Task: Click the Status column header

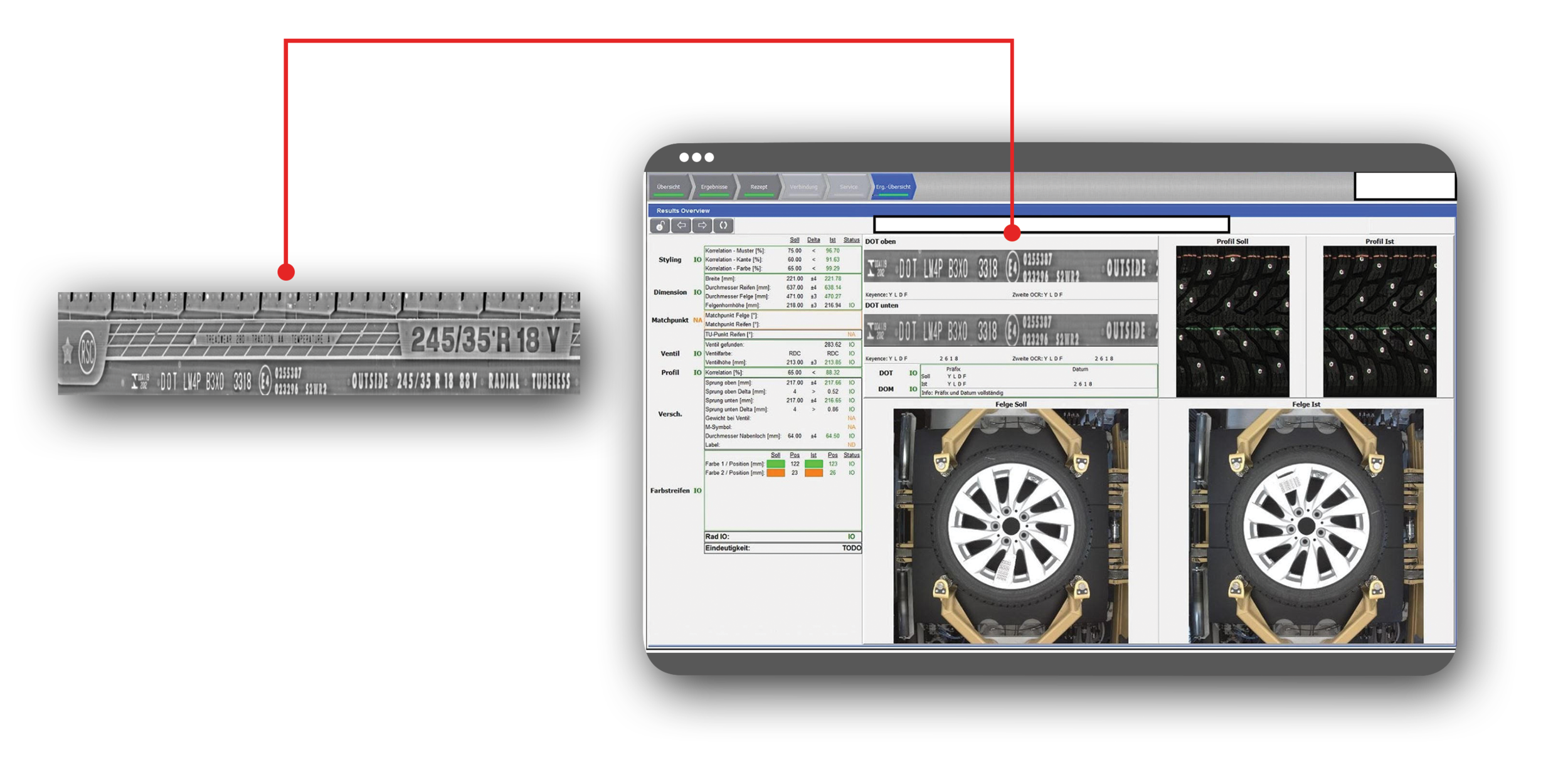Action: [x=851, y=240]
